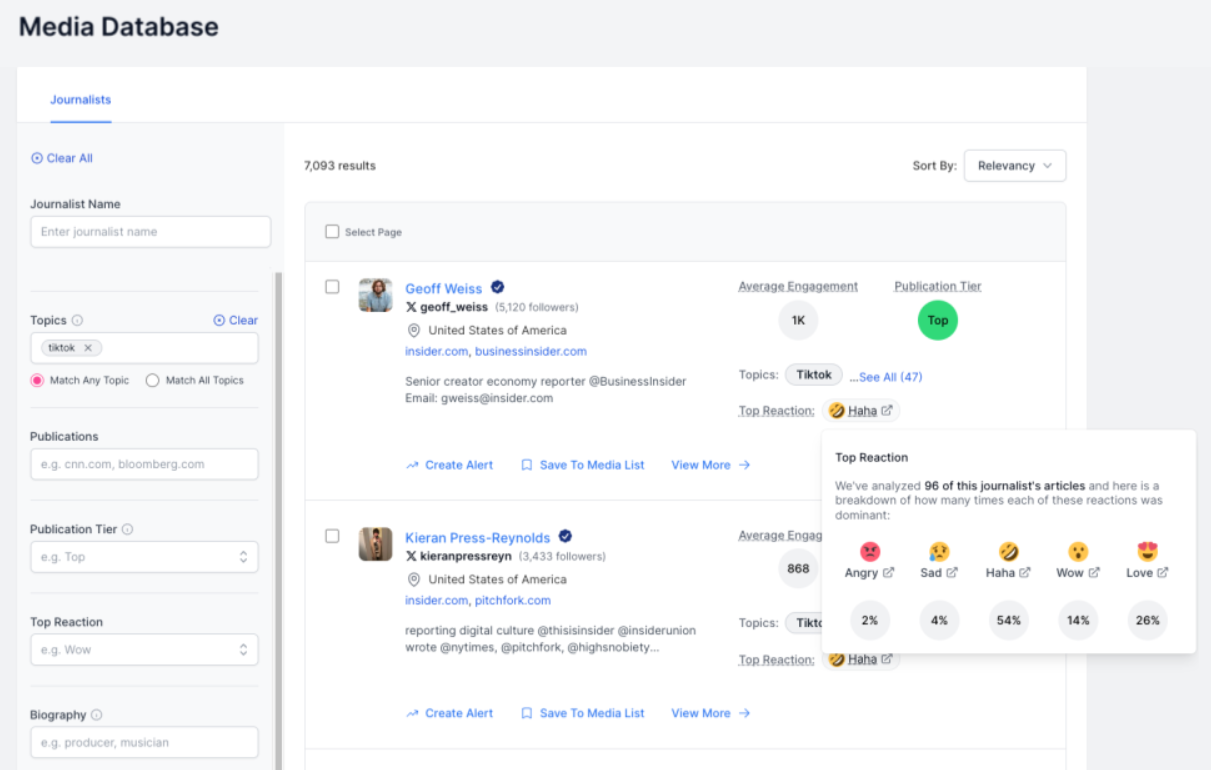The width and height of the screenshot is (1211, 770).
Task: Click the Sad emoji in the Top Reaction popup
Action: click(x=939, y=551)
